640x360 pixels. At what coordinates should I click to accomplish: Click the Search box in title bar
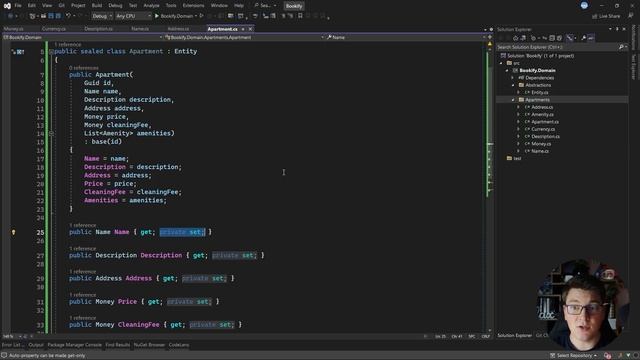tap(265, 6)
